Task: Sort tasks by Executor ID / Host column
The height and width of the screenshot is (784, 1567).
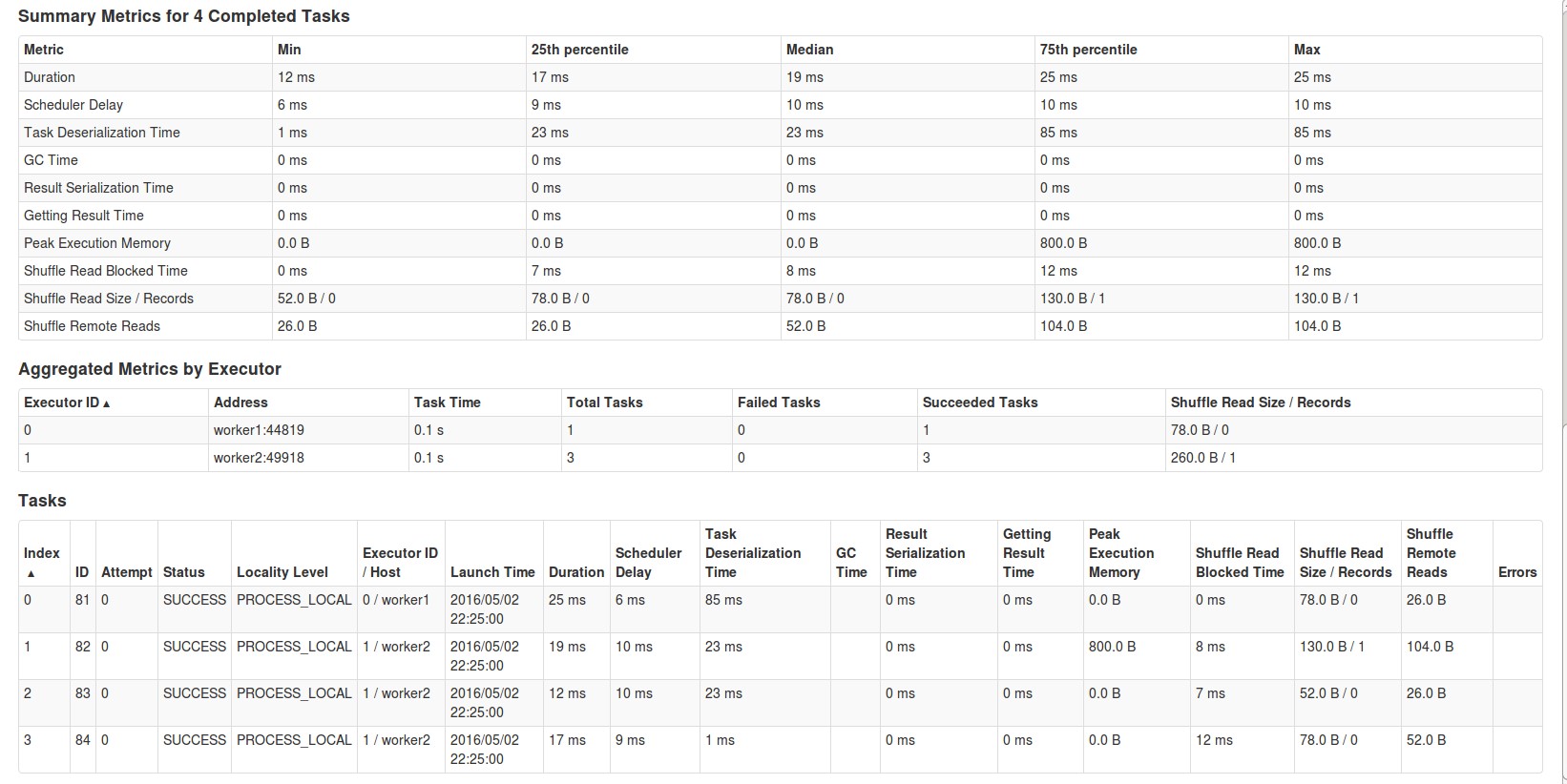Action: (x=400, y=563)
